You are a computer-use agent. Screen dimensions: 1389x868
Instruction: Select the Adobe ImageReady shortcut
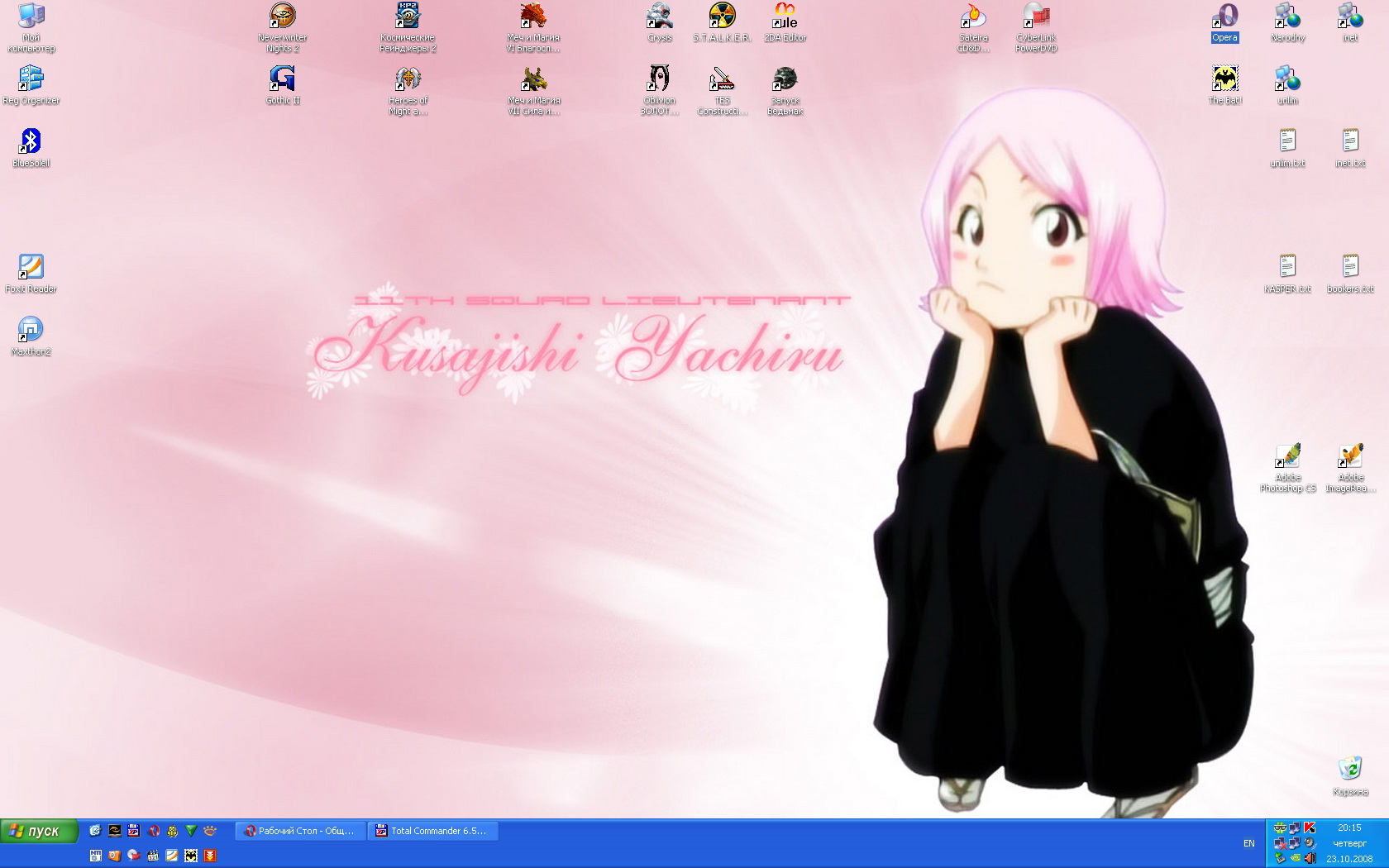(x=1351, y=467)
